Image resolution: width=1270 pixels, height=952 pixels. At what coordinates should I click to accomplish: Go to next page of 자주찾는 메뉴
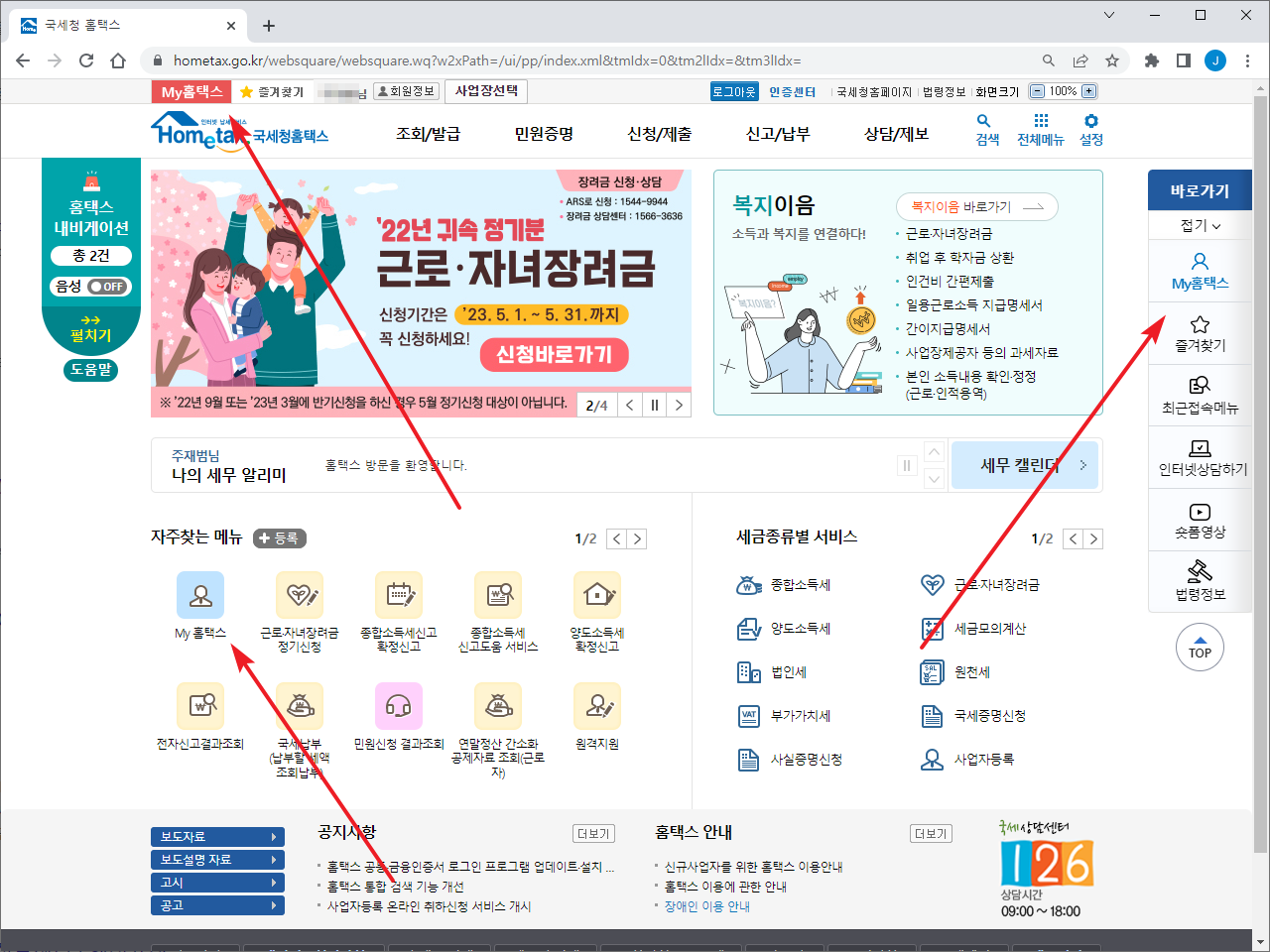coord(637,538)
